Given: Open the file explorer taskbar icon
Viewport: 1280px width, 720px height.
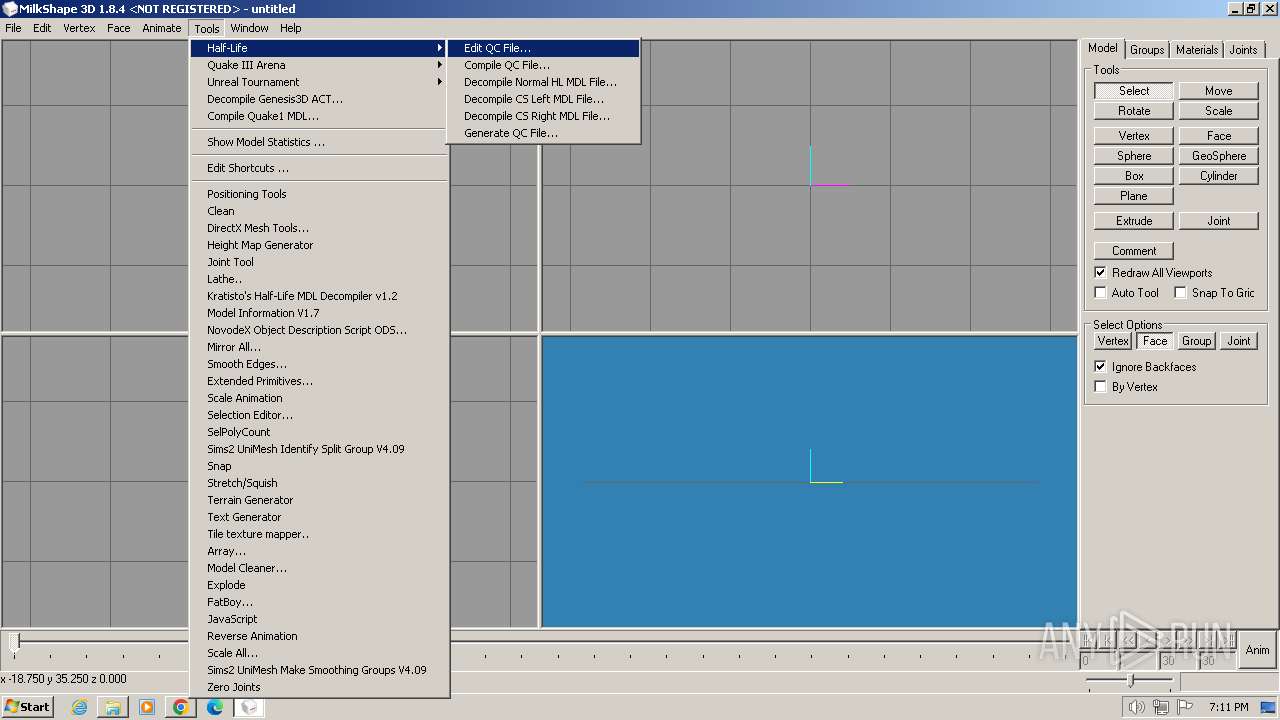Looking at the screenshot, I should point(113,707).
